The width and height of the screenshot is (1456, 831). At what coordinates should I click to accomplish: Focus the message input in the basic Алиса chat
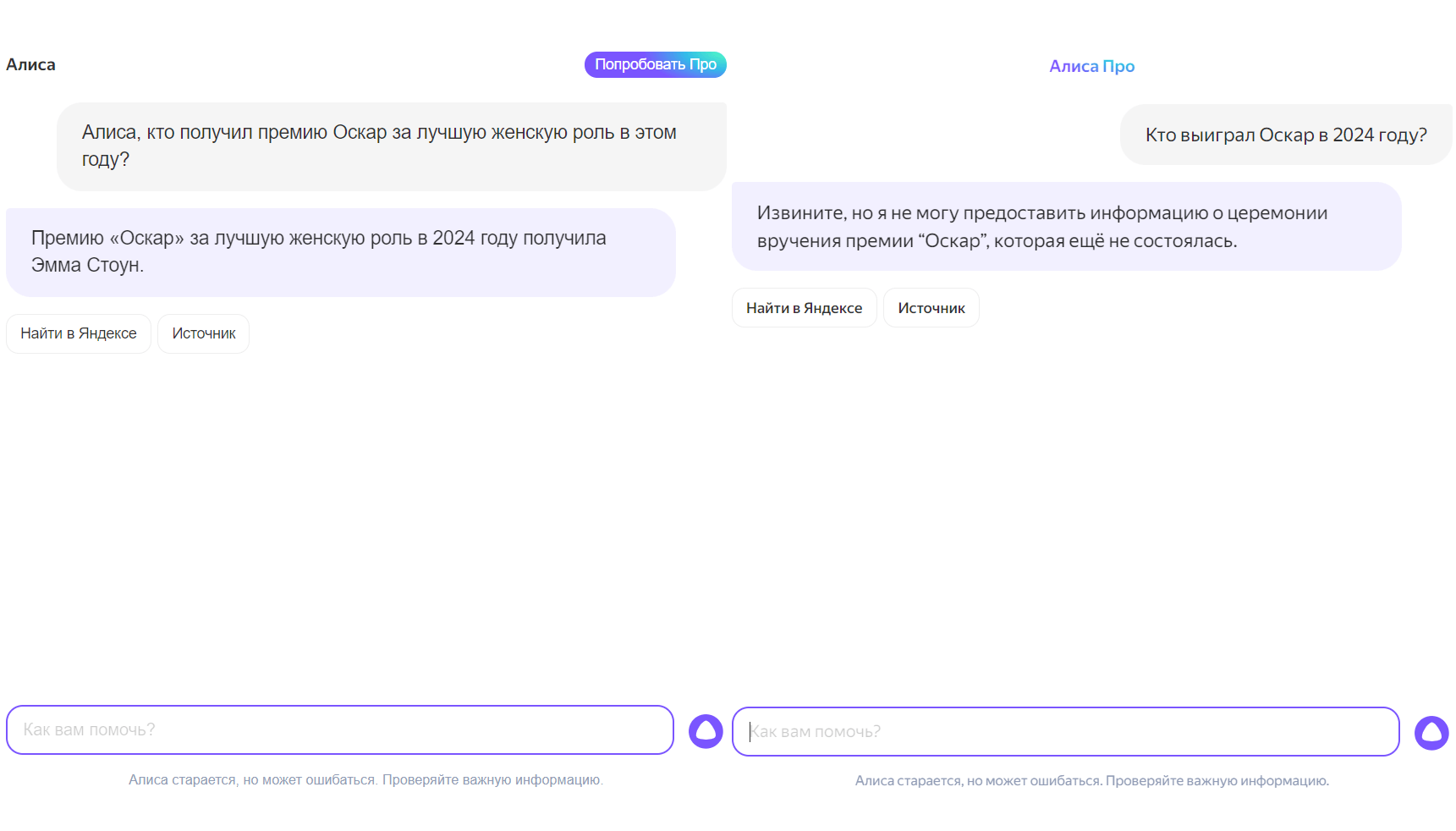click(339, 729)
